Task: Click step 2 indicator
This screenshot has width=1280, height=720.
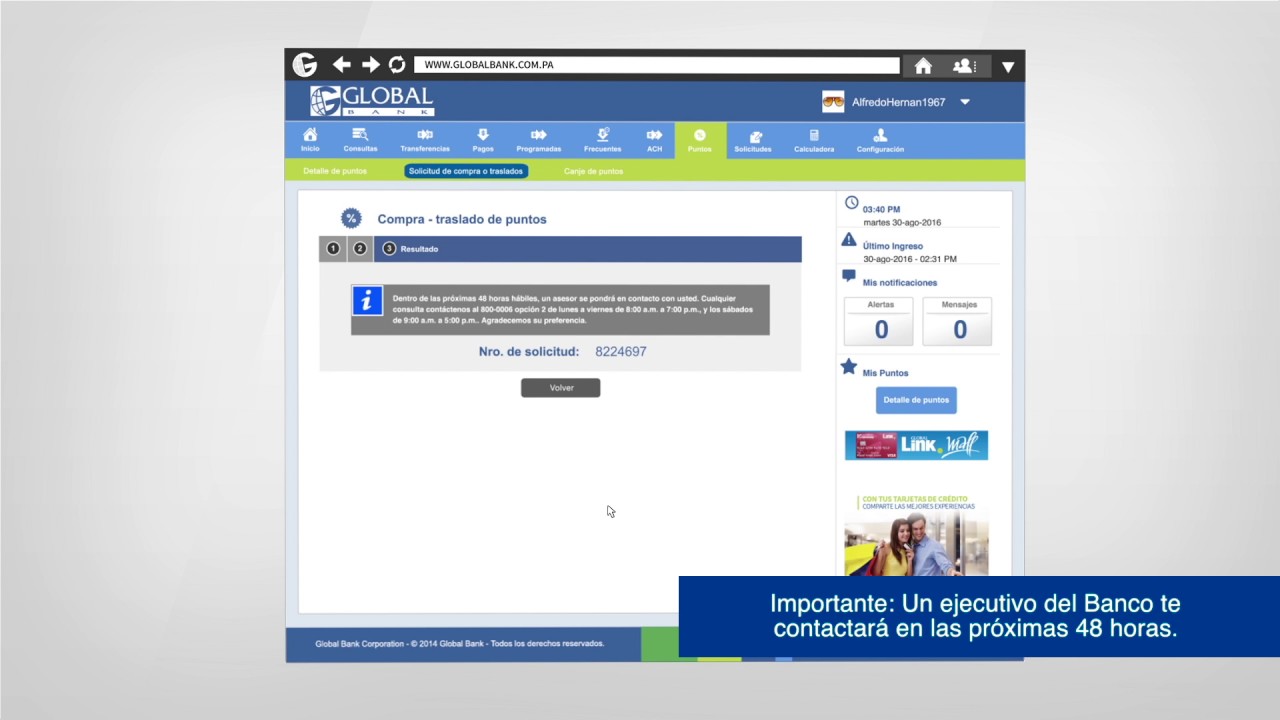Action: click(x=360, y=249)
